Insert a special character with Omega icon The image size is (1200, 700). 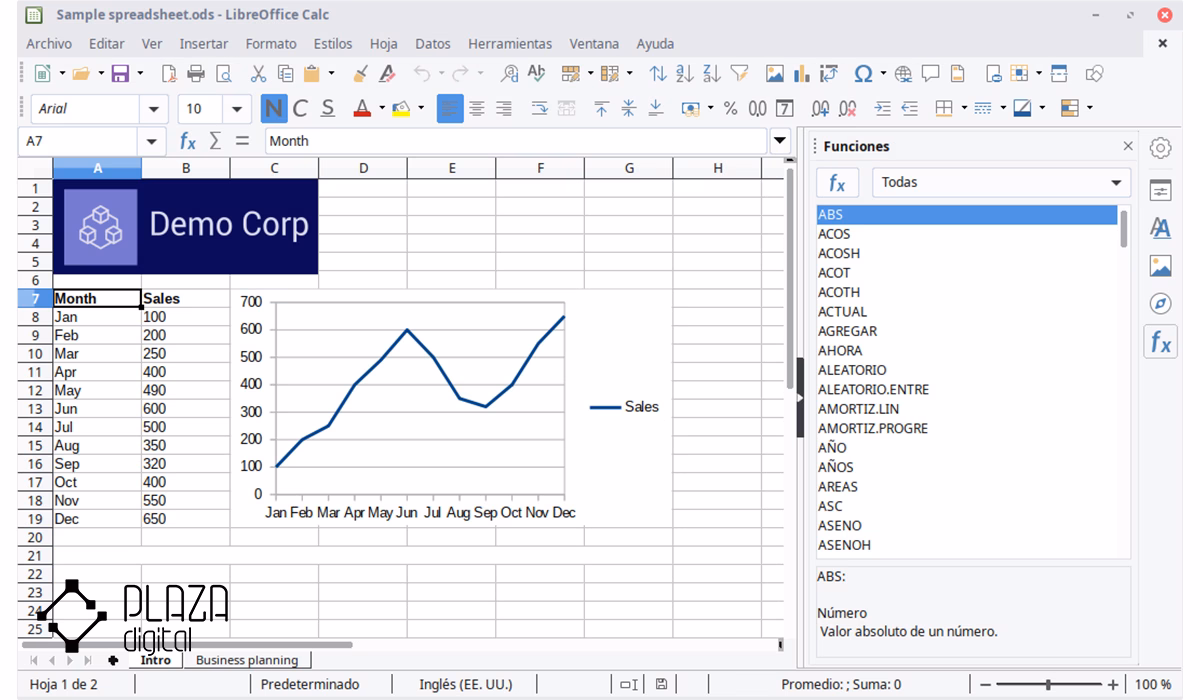pos(863,73)
